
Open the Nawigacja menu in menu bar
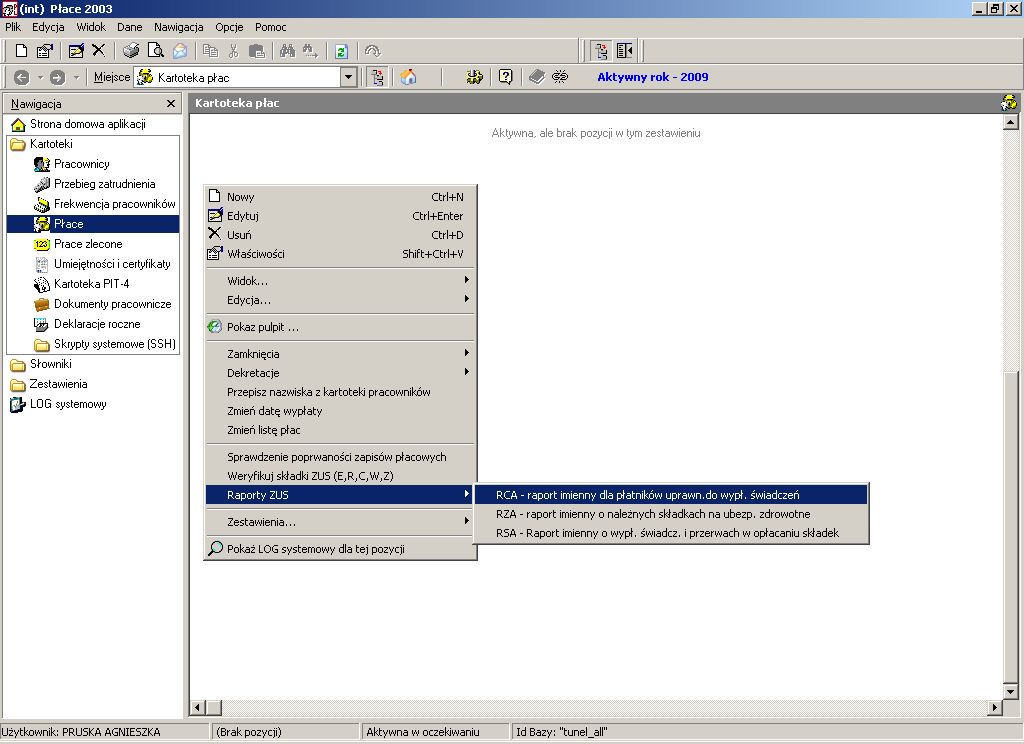click(x=178, y=27)
